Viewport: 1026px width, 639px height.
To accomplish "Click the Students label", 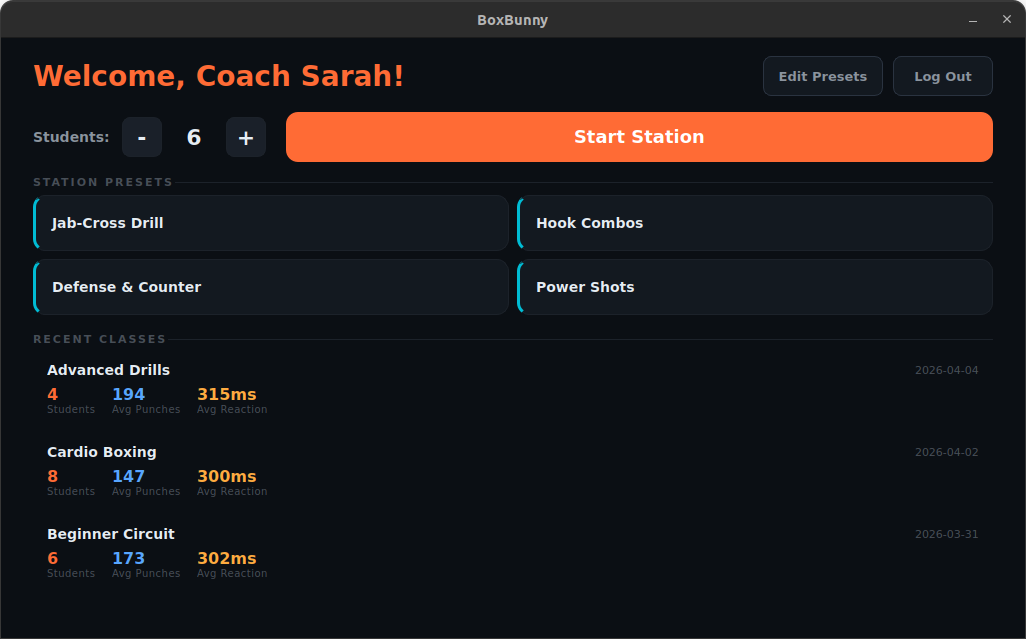I will coord(71,136).
